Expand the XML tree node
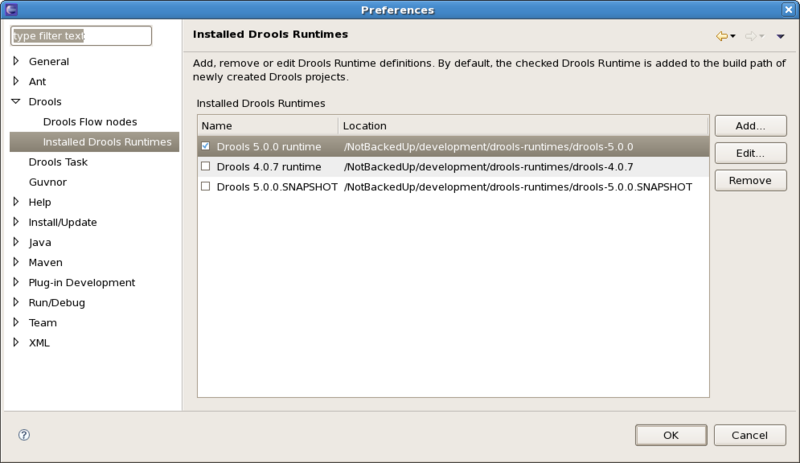This screenshot has width=800, height=463. pos(16,342)
